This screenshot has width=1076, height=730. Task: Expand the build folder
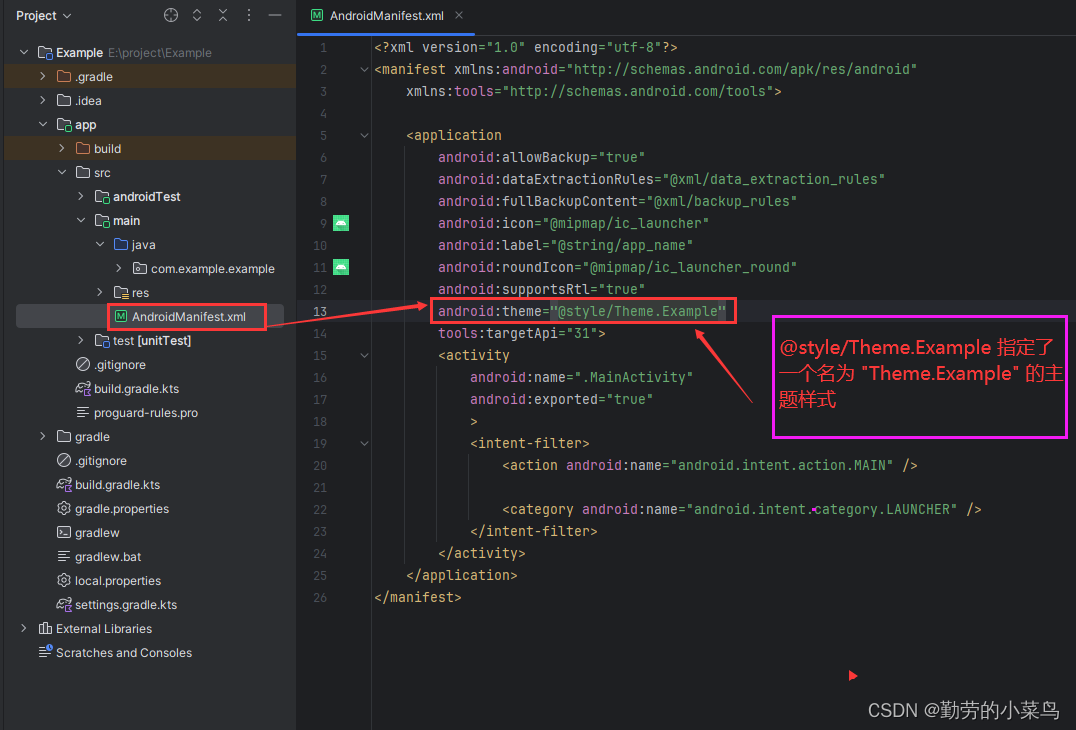pyautogui.click(x=60, y=148)
